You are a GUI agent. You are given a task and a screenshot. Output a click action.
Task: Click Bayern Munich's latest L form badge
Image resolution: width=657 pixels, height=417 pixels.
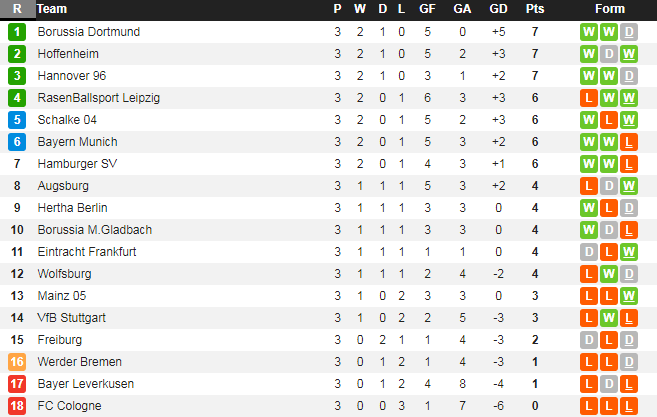tap(629, 142)
